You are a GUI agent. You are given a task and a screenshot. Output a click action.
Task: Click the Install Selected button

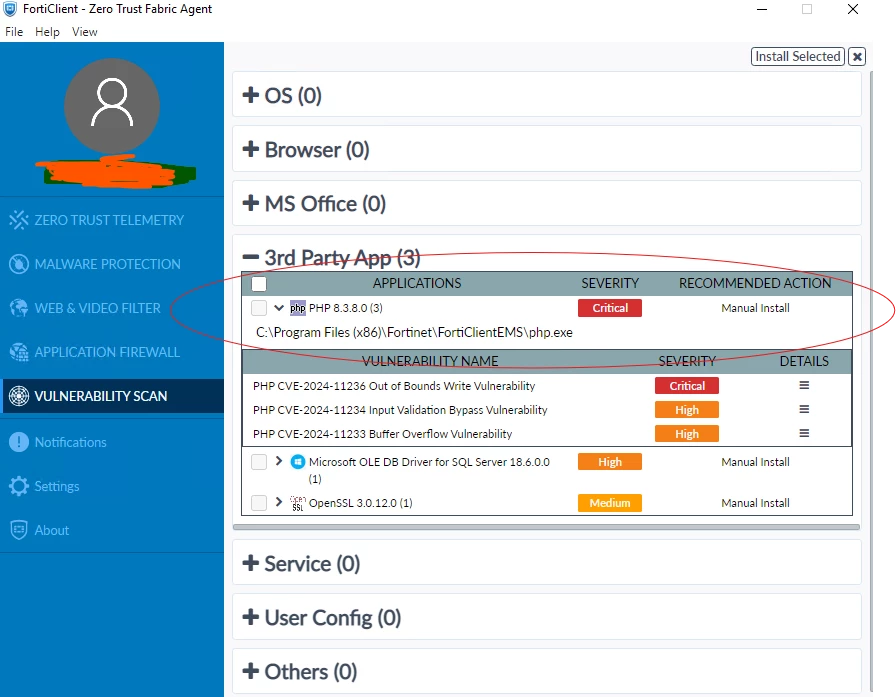(798, 57)
